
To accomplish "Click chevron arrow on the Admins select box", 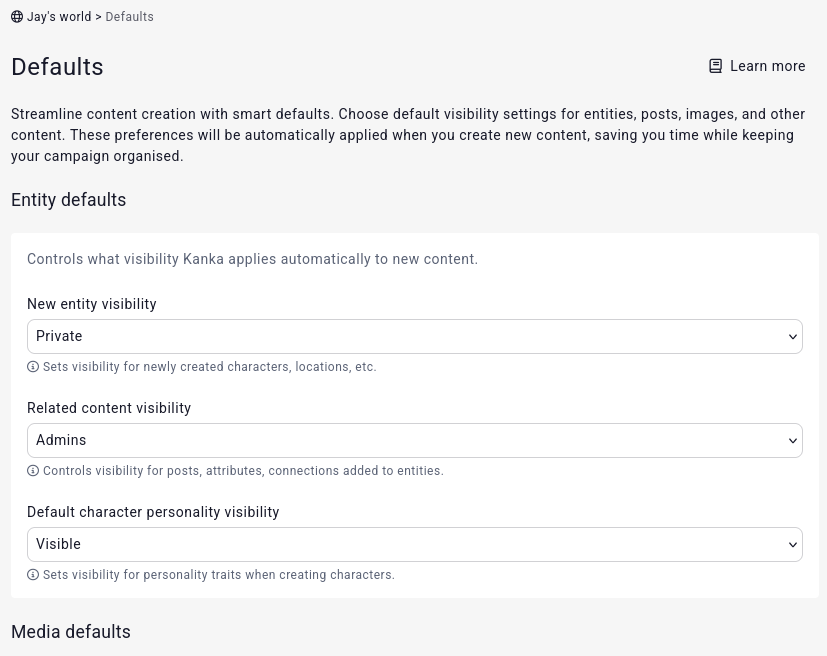I will [x=793, y=441].
